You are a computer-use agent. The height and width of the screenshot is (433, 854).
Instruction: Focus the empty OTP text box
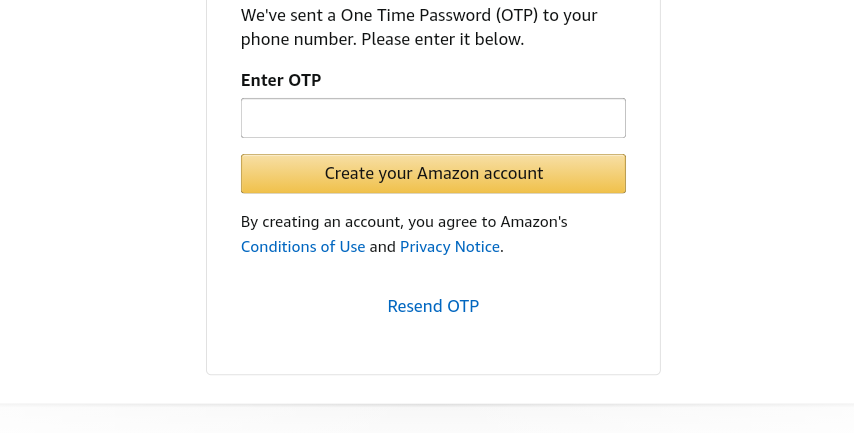coord(433,118)
